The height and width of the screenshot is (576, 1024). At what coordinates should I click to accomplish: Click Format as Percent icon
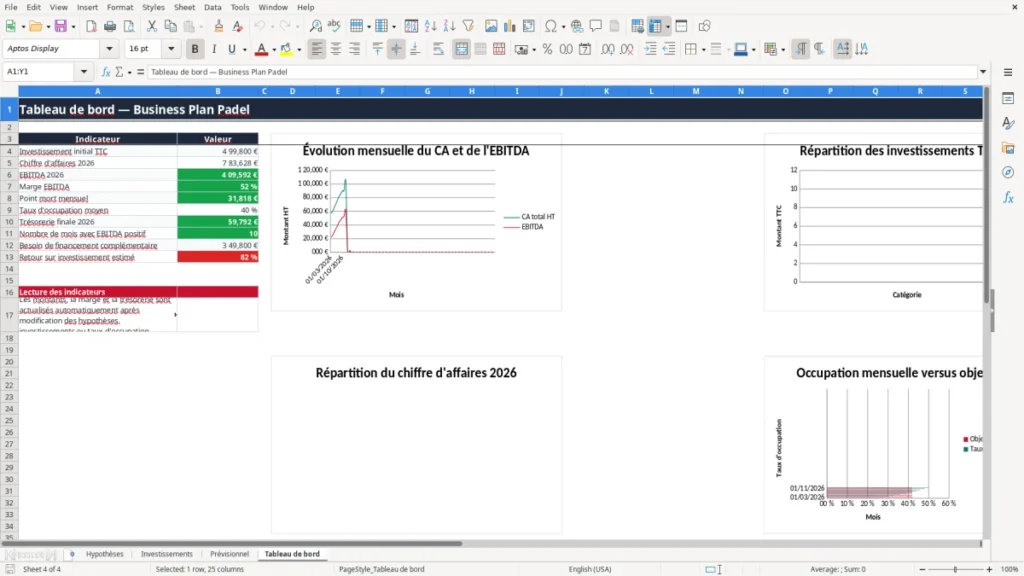tap(547, 49)
